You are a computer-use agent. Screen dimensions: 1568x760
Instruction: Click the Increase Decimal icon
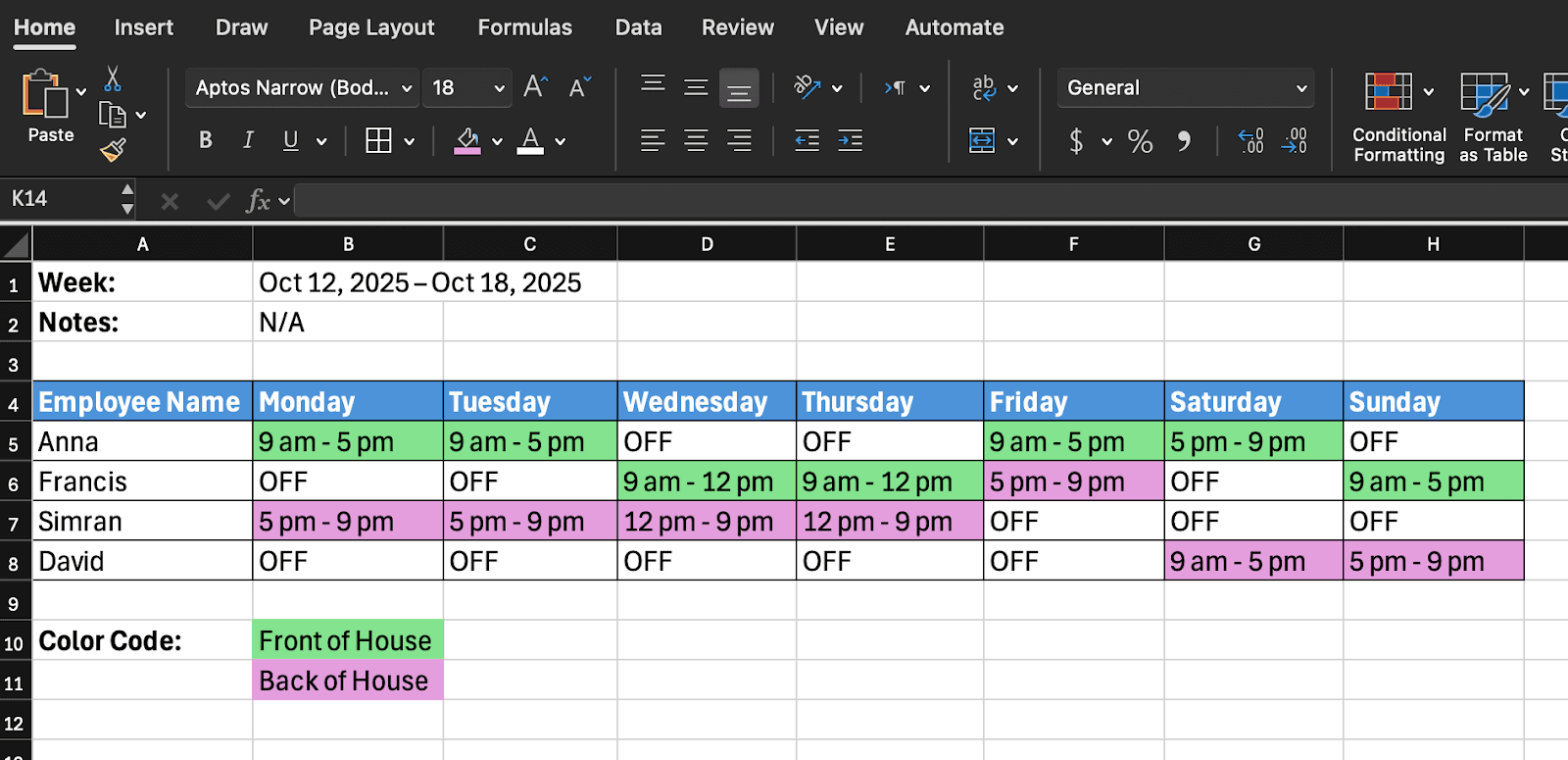(x=1251, y=141)
